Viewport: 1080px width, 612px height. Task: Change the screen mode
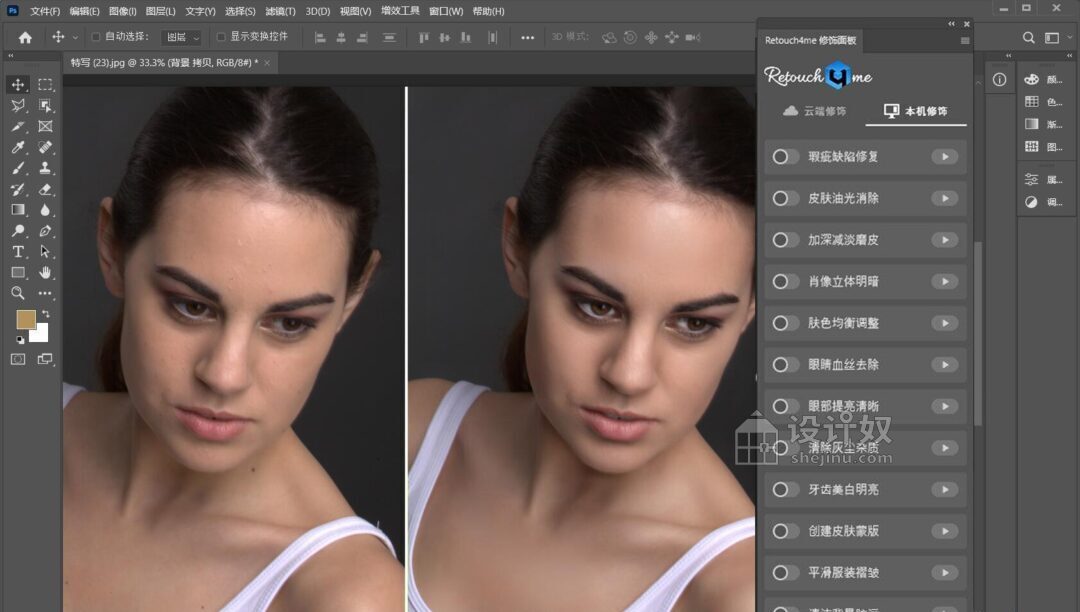pyautogui.click(x=45, y=359)
